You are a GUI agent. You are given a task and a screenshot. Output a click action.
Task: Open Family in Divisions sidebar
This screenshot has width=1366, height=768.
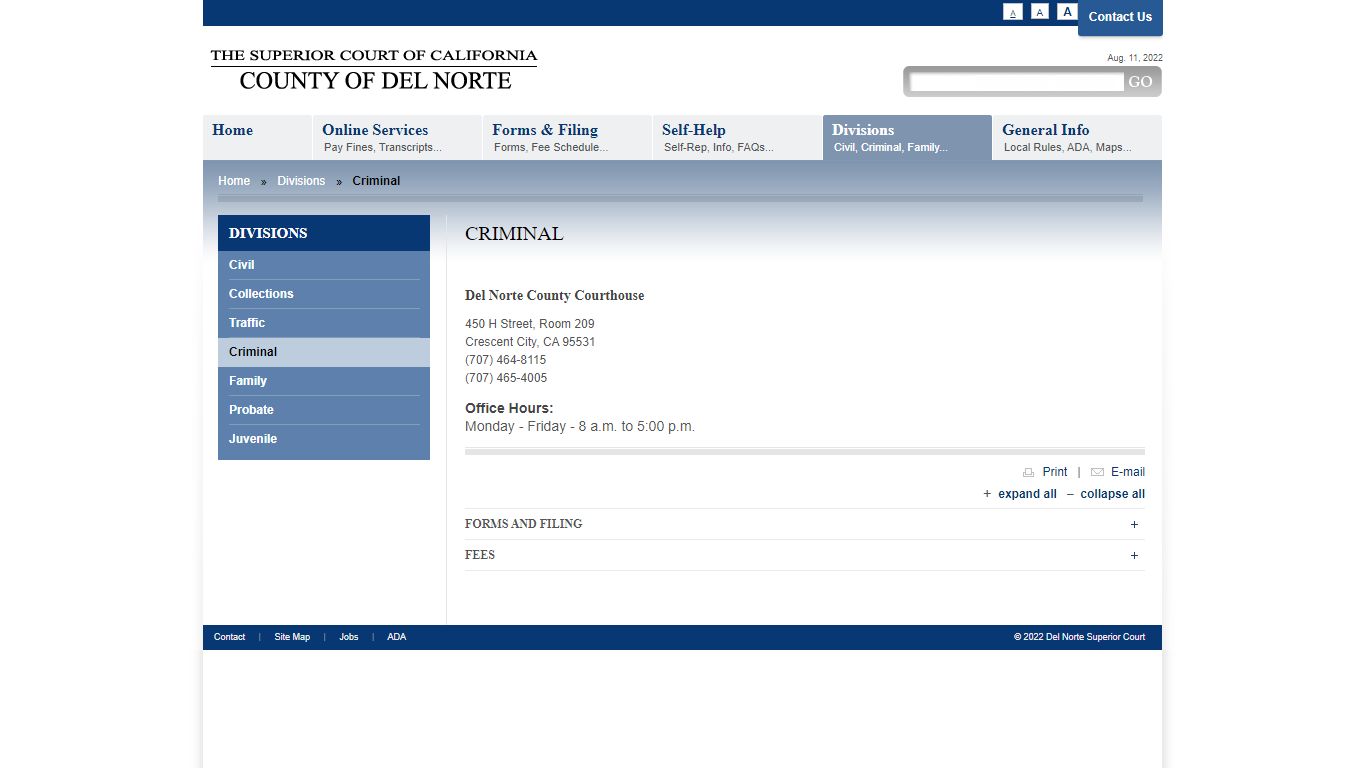[324, 381]
